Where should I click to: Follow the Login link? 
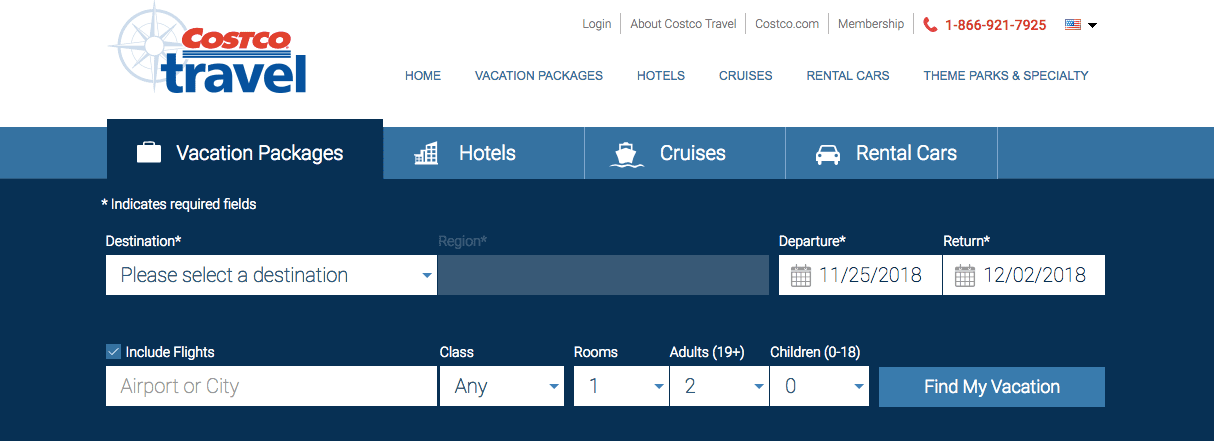coord(597,24)
